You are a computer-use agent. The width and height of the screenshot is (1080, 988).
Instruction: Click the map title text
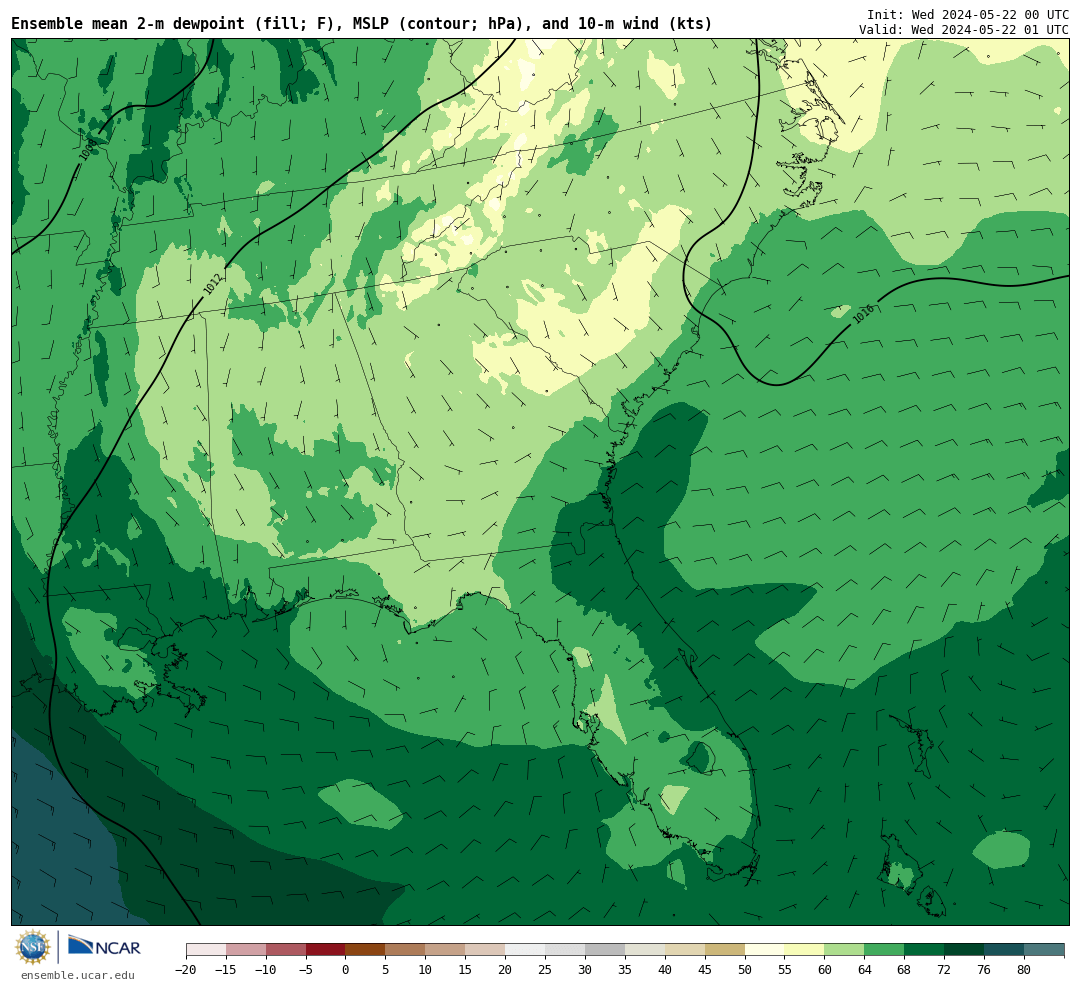(361, 24)
